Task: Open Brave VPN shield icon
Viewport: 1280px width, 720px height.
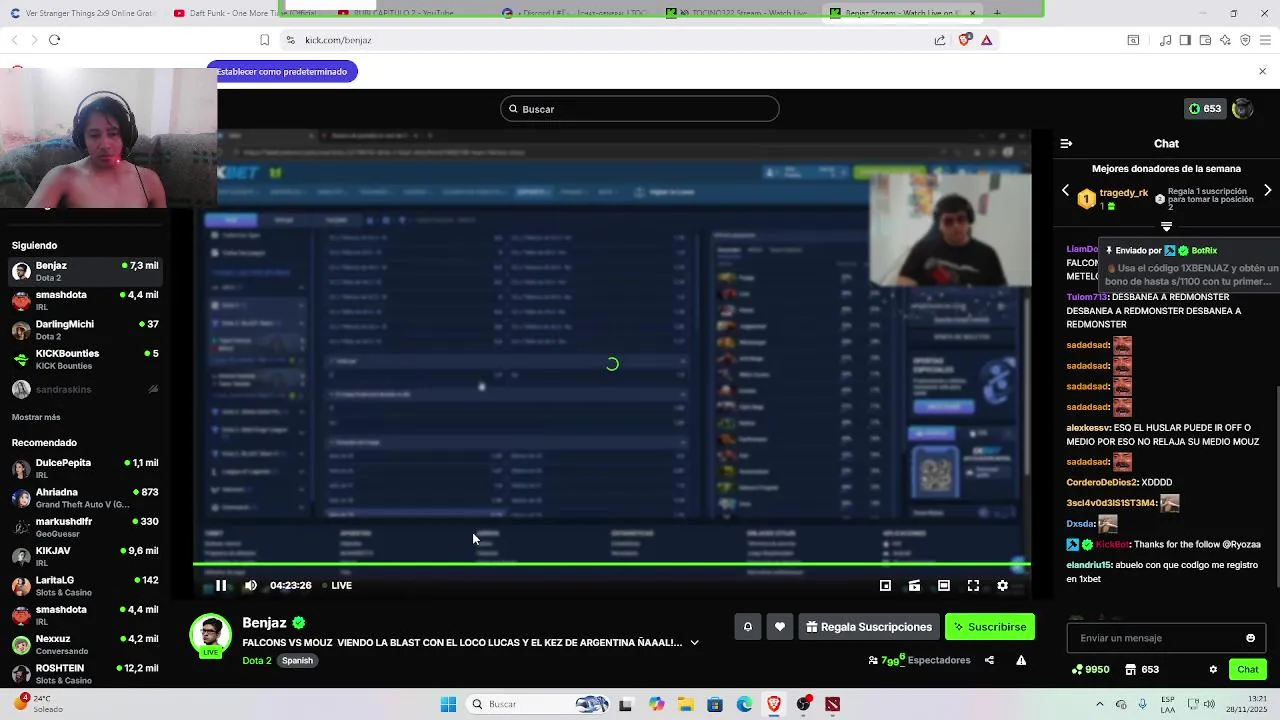Action: tap(1246, 40)
